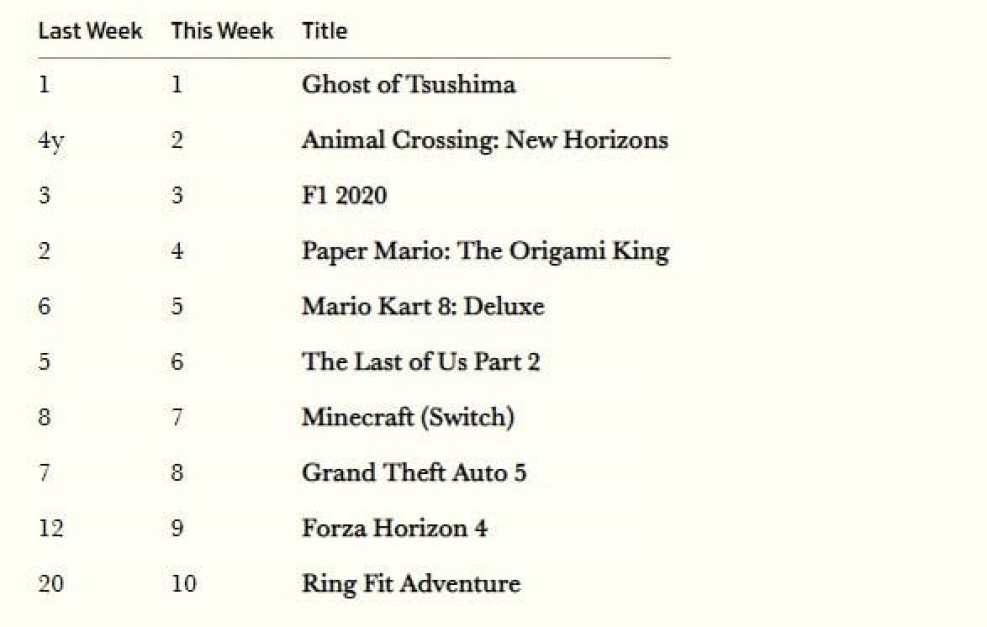This screenshot has height=627, width=987.
Task: Click the "4y" Last Week value
Action: click(x=50, y=141)
